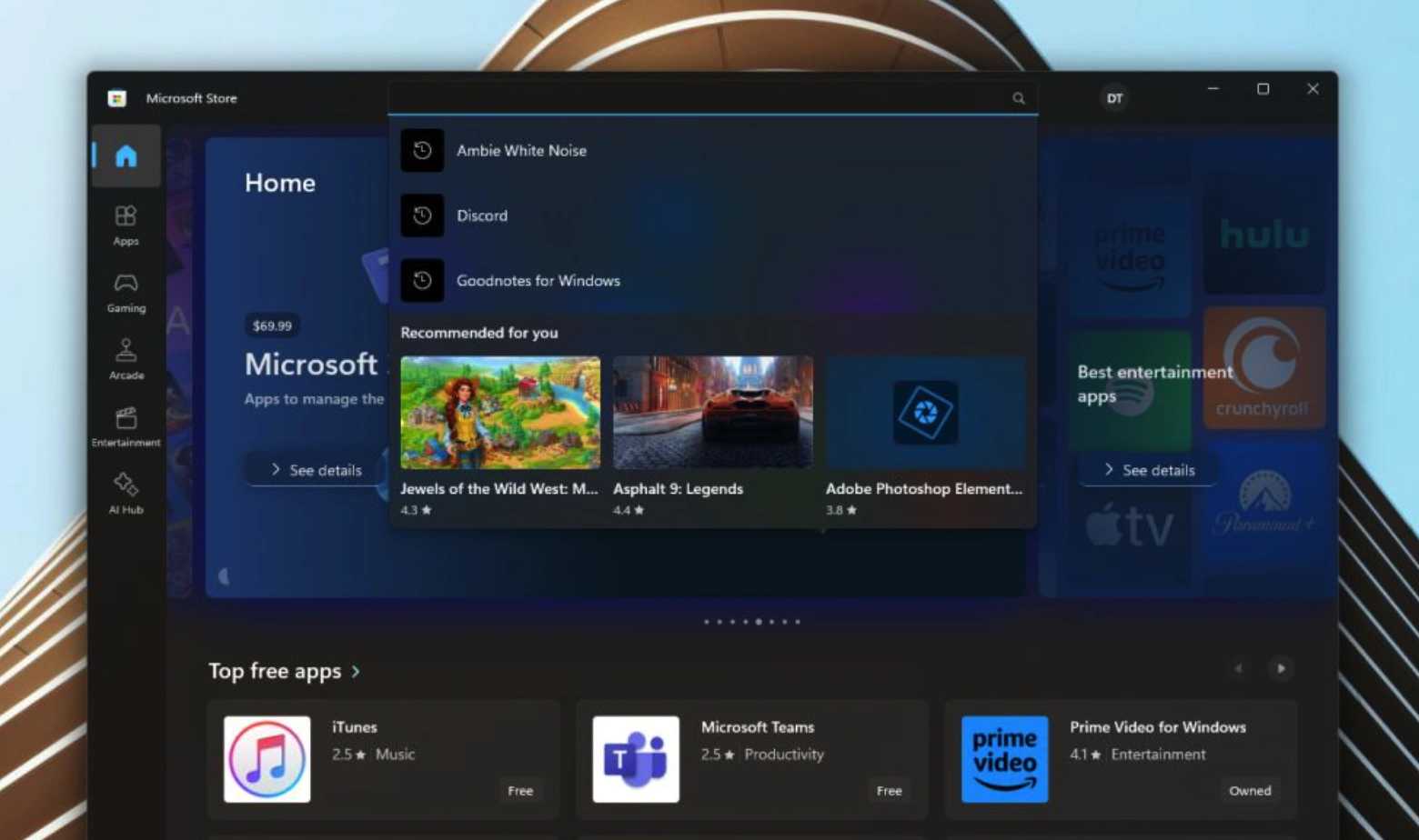Click the iTunes title text
Screen dimensions: 1419x840
pyautogui.click(x=355, y=727)
